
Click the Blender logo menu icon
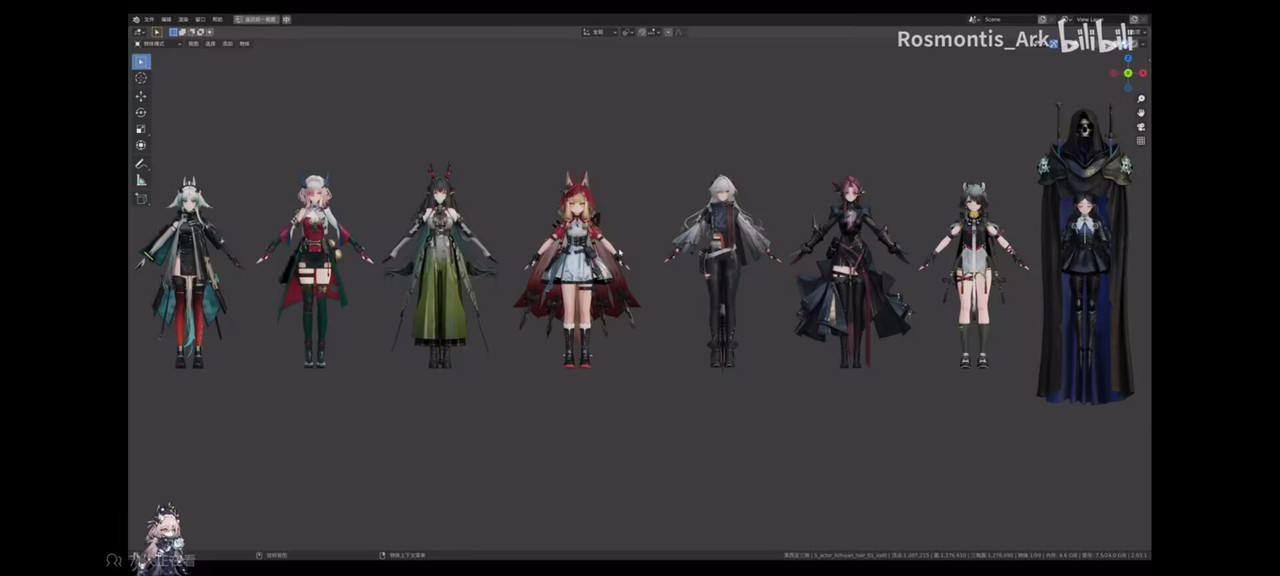136,19
